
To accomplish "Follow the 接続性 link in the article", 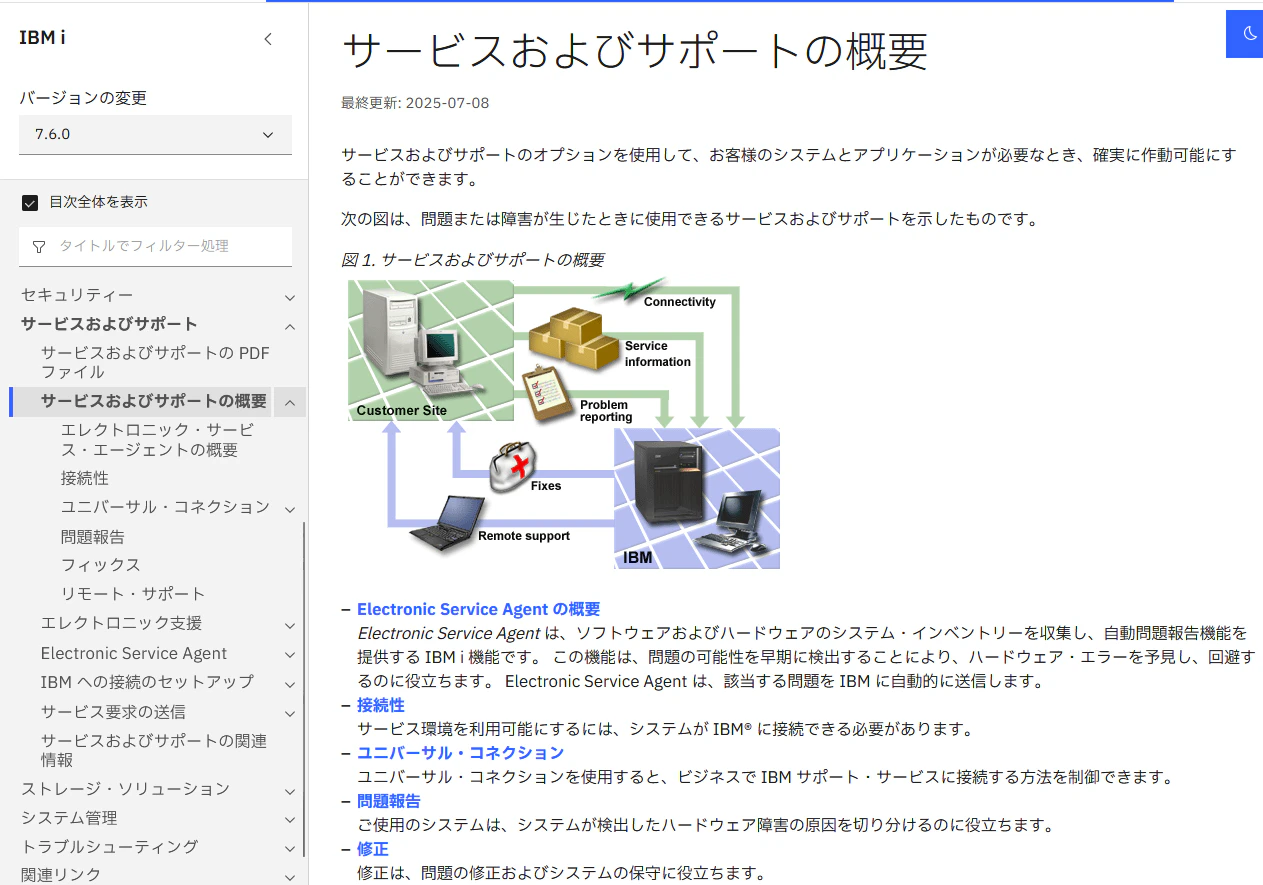I will (x=381, y=705).
